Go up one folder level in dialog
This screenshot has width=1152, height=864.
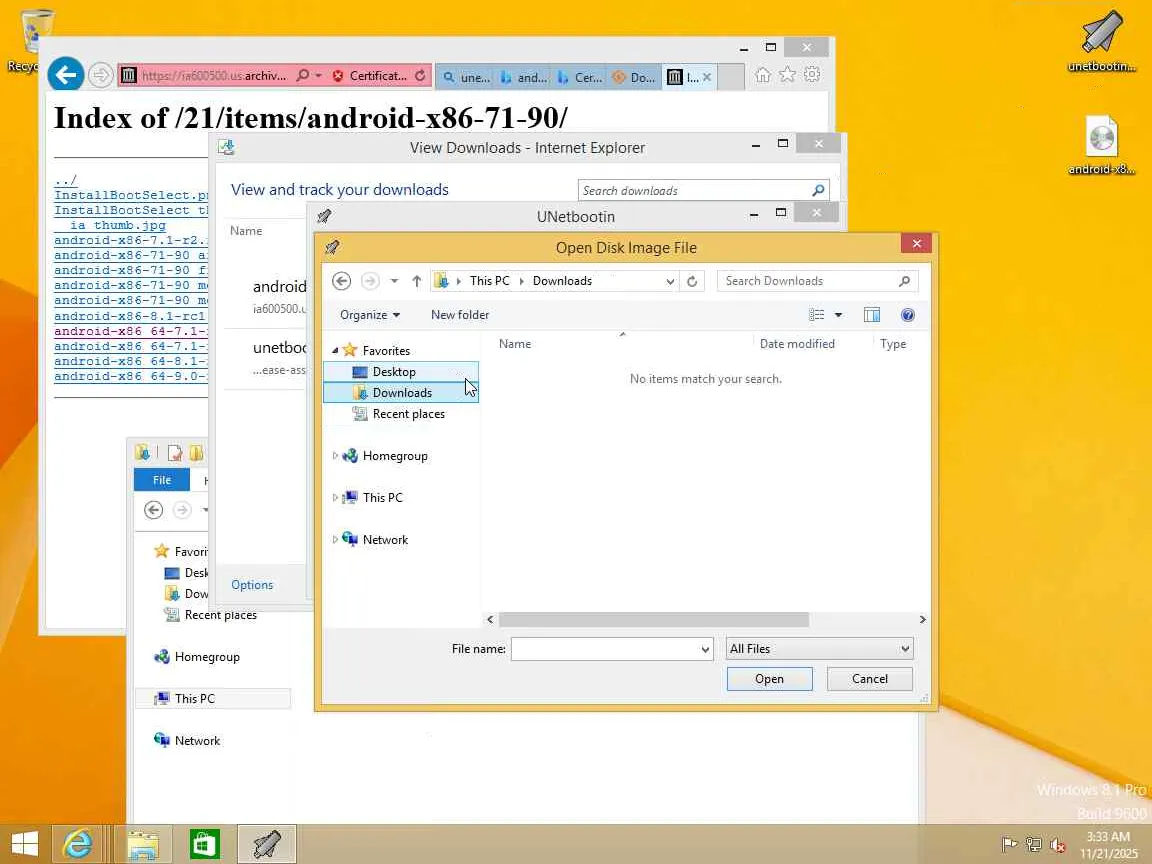click(x=417, y=281)
